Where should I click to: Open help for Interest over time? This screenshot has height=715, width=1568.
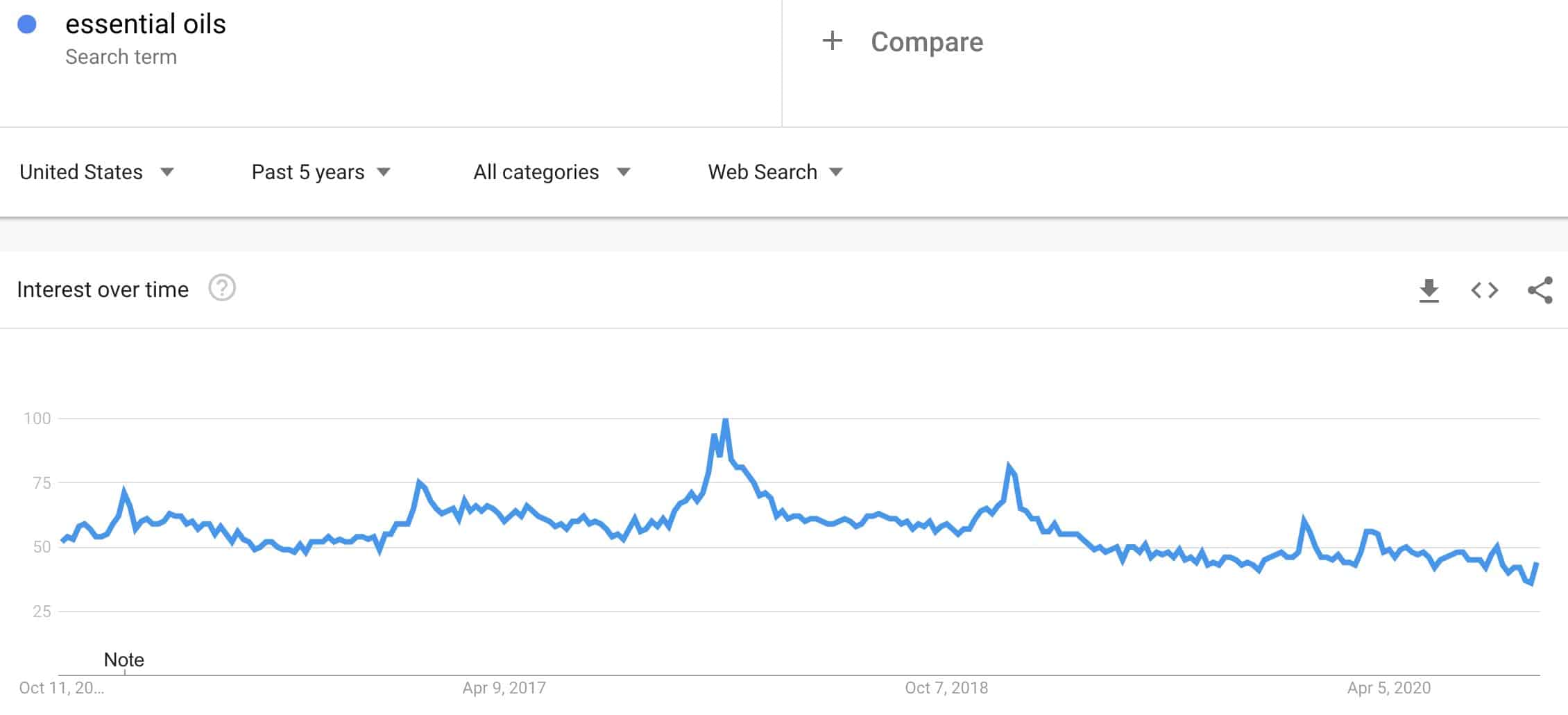[x=222, y=288]
